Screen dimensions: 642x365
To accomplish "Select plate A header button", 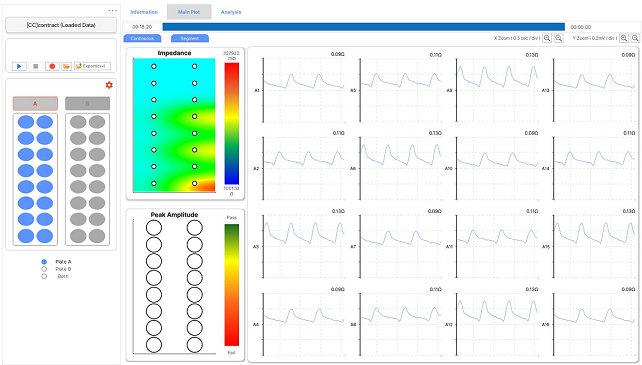I will coord(35,104).
